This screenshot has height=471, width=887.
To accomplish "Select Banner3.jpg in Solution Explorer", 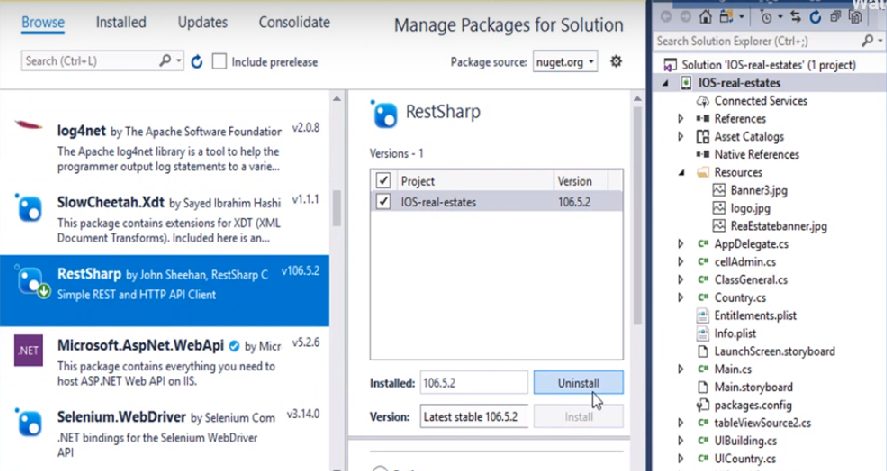I will pos(759,191).
